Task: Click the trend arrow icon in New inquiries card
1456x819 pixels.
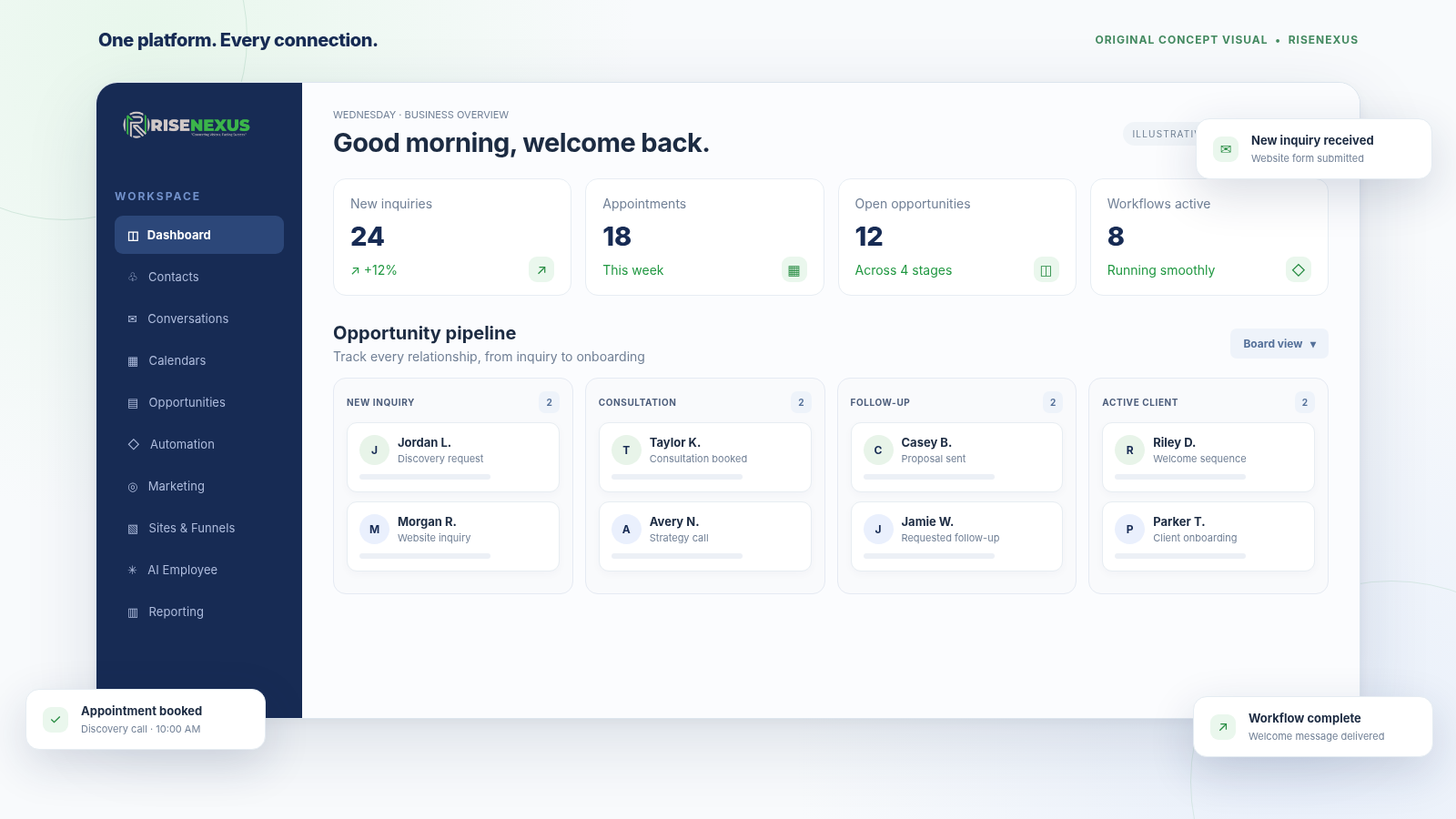Action: pyautogui.click(x=541, y=269)
